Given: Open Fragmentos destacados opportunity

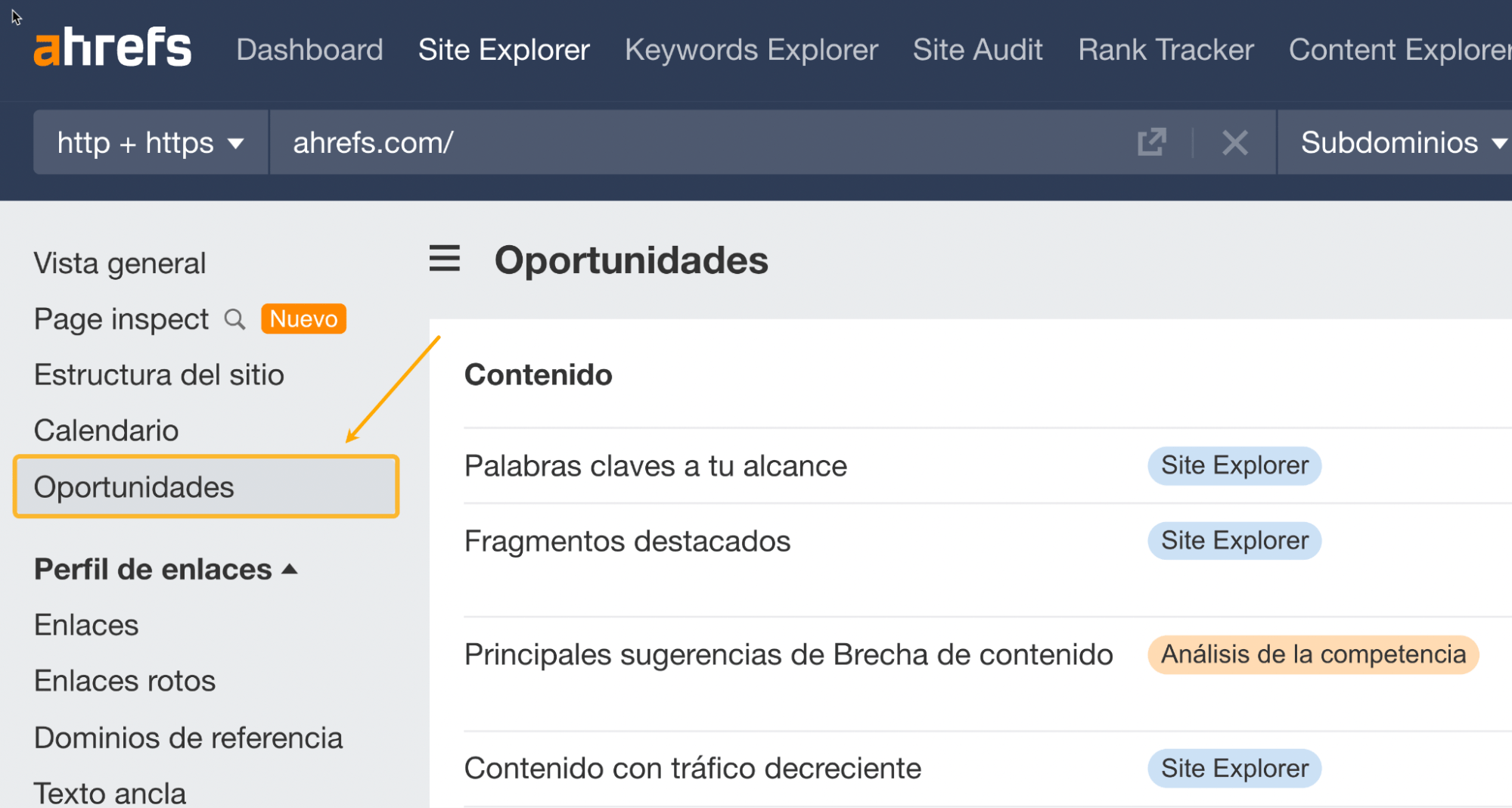Looking at the screenshot, I should pyautogui.click(x=627, y=540).
